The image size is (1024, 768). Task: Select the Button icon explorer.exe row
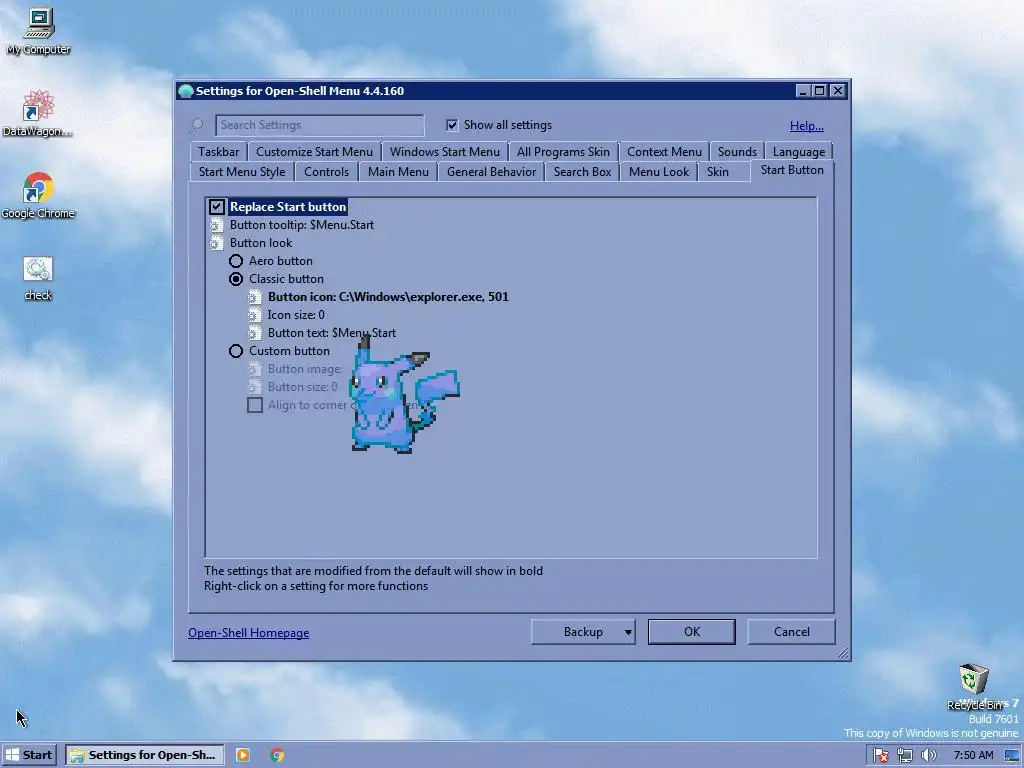tap(388, 297)
